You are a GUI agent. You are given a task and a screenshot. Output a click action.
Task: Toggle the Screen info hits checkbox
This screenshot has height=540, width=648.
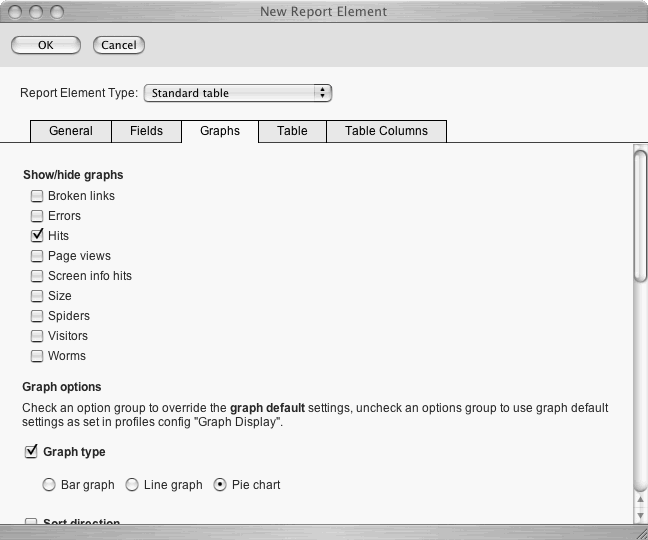(x=37, y=276)
